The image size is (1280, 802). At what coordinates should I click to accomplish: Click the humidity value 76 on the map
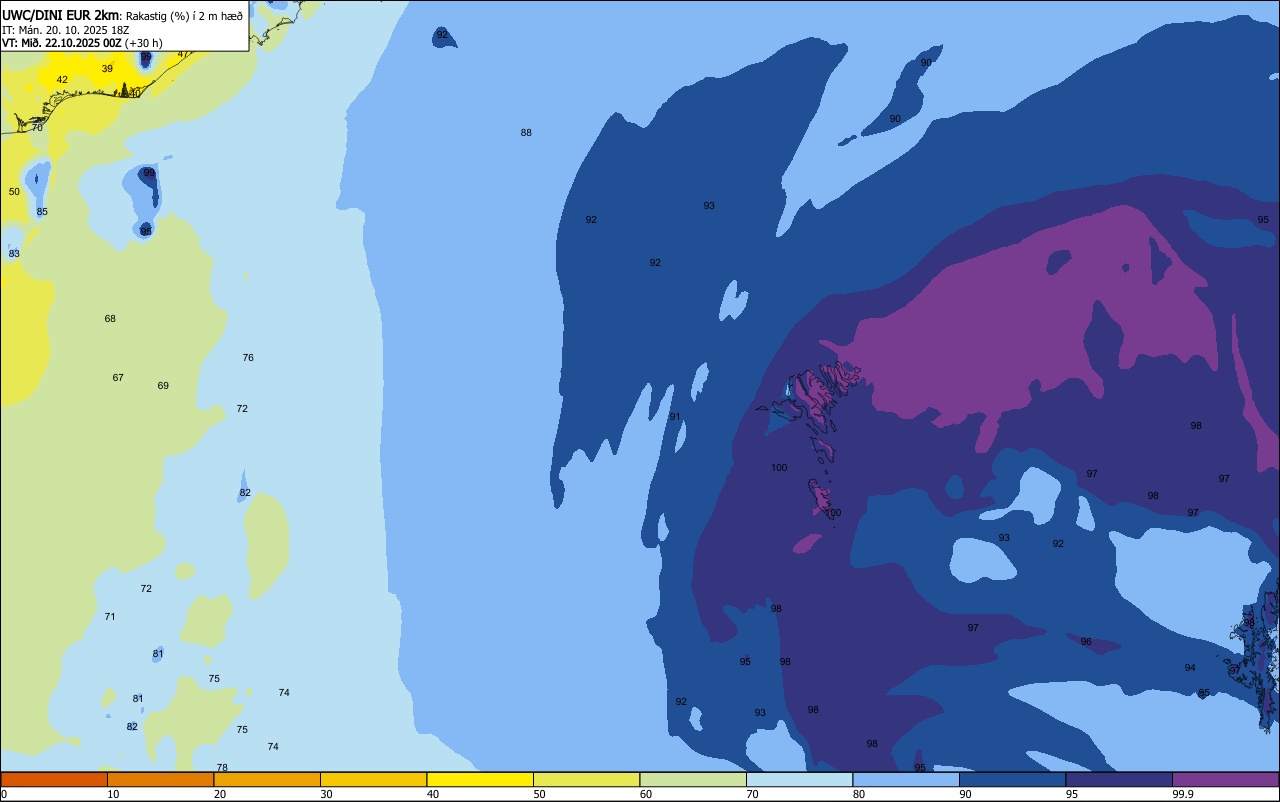248,358
